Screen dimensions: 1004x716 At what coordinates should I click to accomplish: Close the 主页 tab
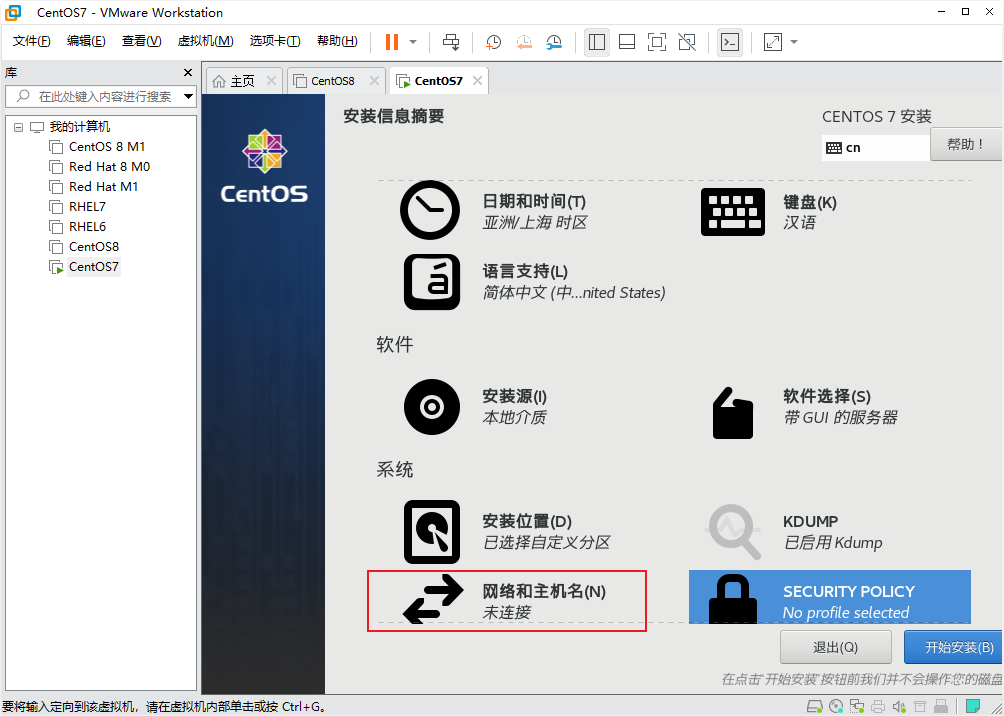[271, 81]
